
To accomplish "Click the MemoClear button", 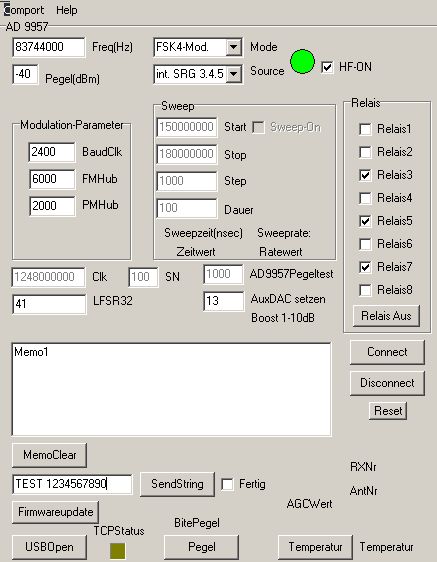I will pyautogui.click(x=49, y=455).
